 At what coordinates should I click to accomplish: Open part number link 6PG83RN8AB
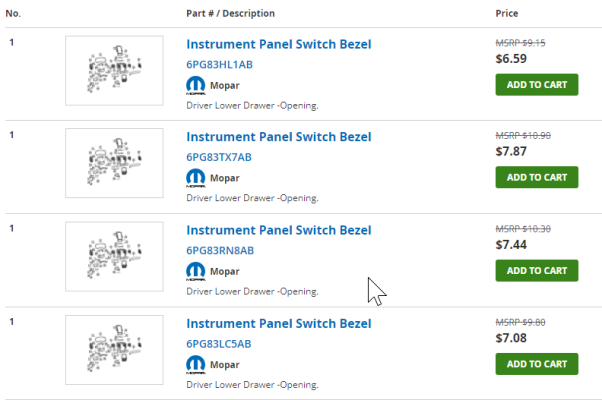(220, 250)
